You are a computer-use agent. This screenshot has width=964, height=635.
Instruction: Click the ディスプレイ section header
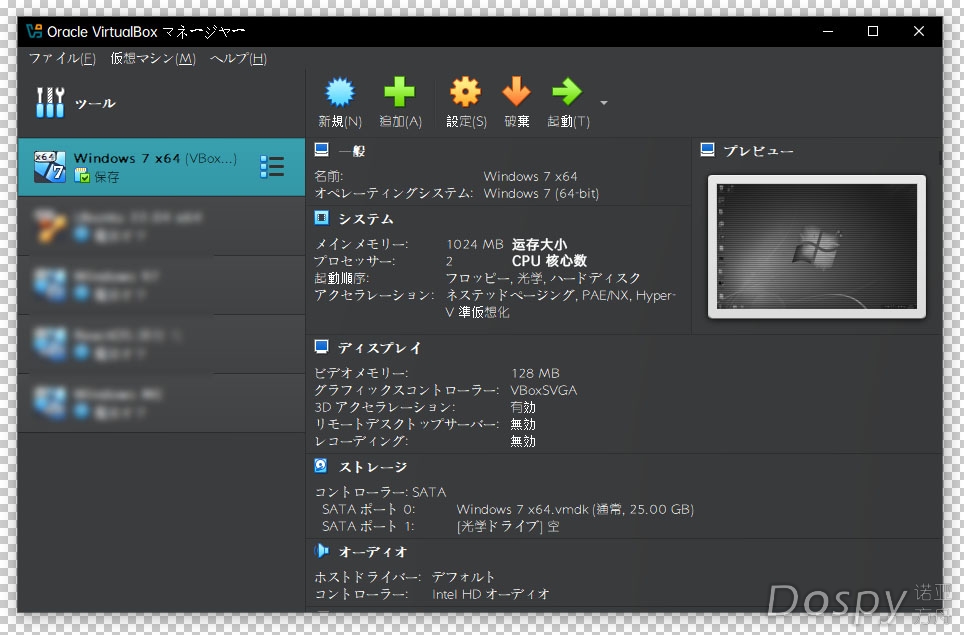(379, 348)
